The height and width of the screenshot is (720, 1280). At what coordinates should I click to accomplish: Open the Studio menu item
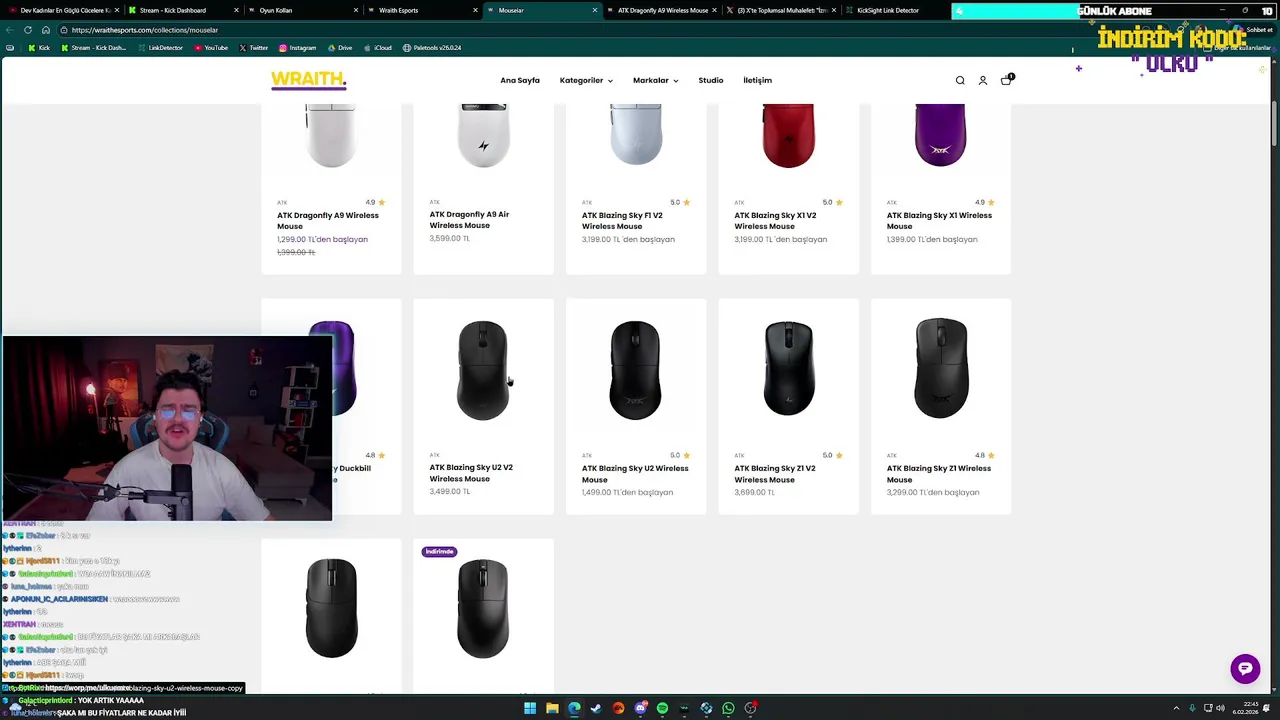point(711,80)
